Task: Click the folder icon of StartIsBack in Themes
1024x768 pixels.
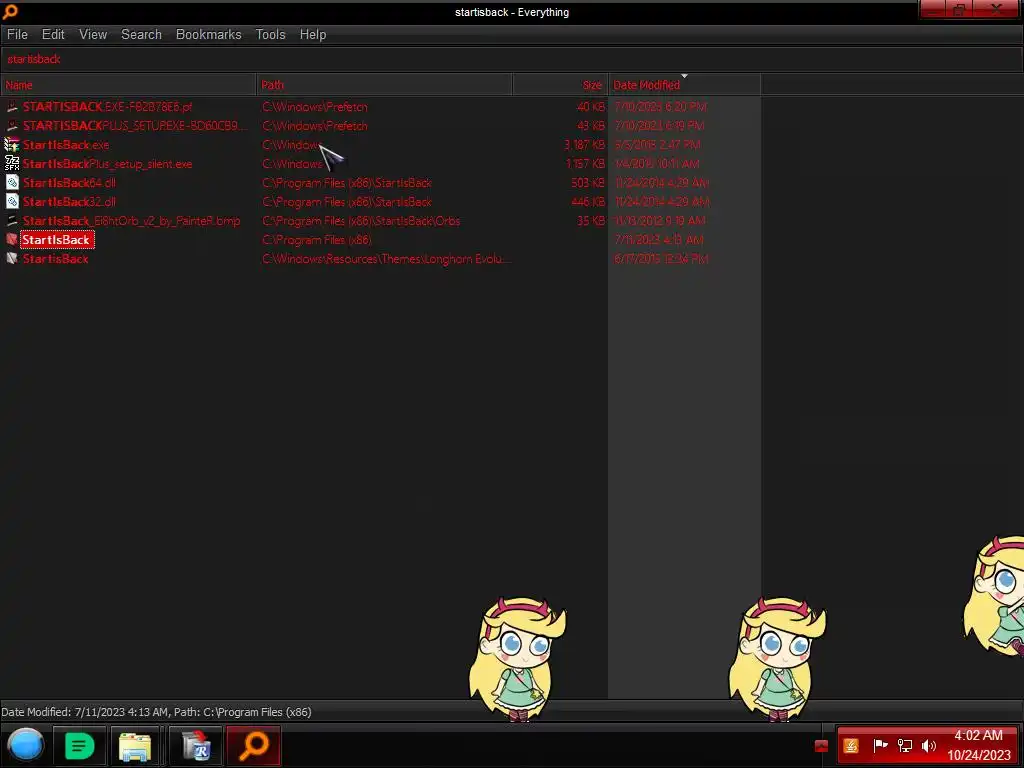Action: coord(12,259)
